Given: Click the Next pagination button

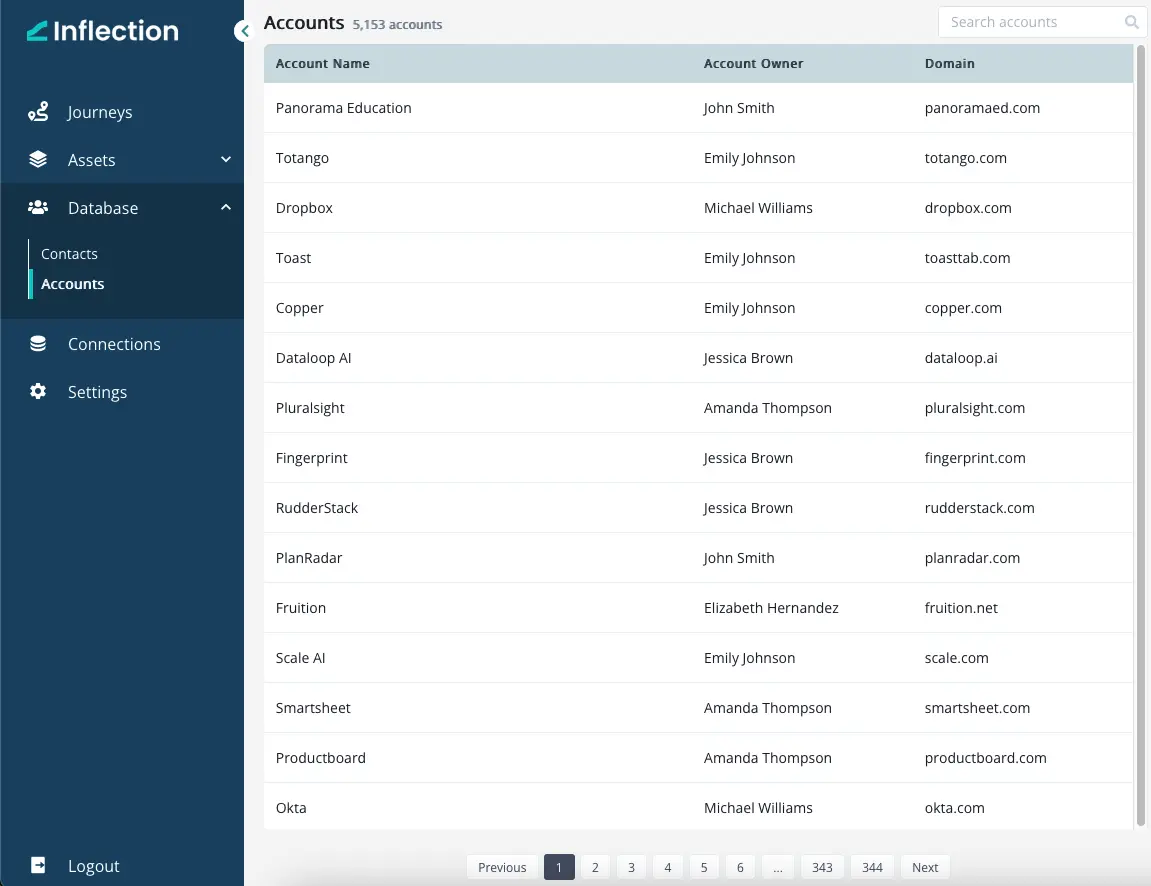Looking at the screenshot, I should point(925,868).
